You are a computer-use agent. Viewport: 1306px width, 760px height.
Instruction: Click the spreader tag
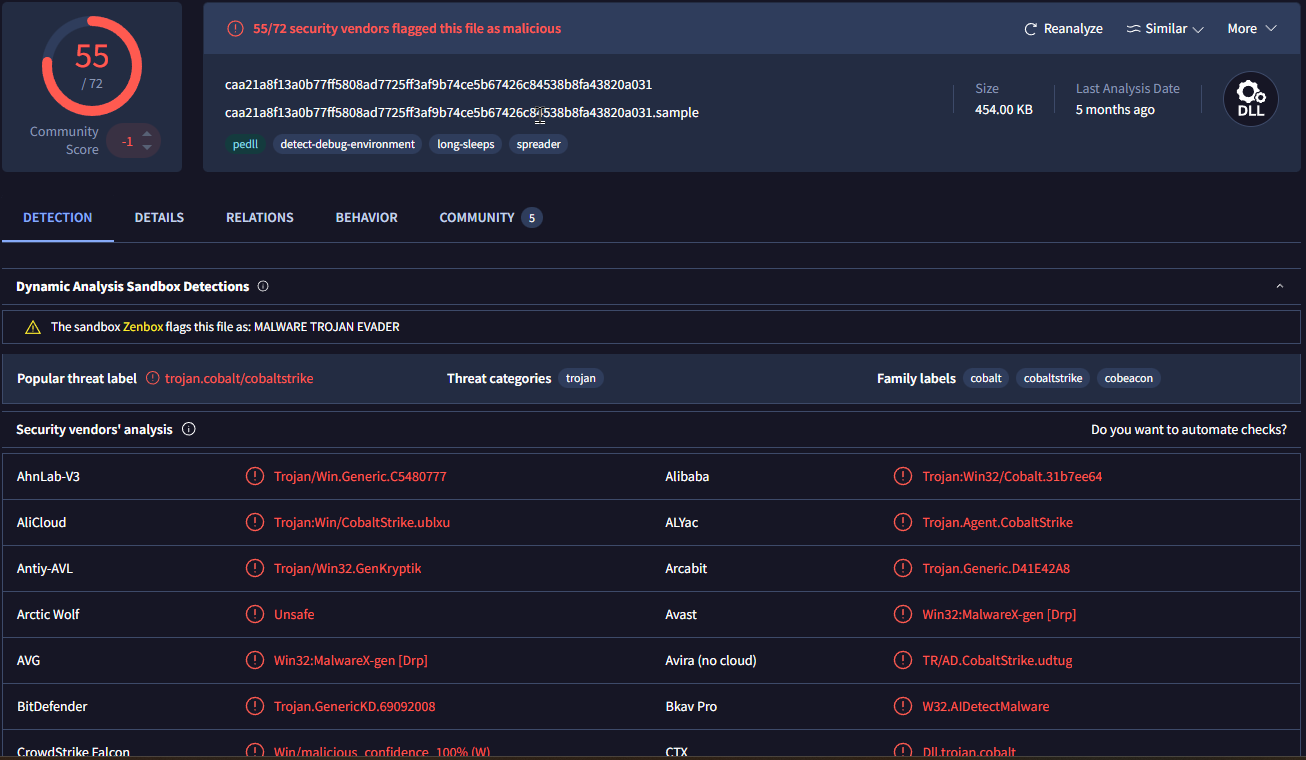pyautogui.click(x=539, y=144)
